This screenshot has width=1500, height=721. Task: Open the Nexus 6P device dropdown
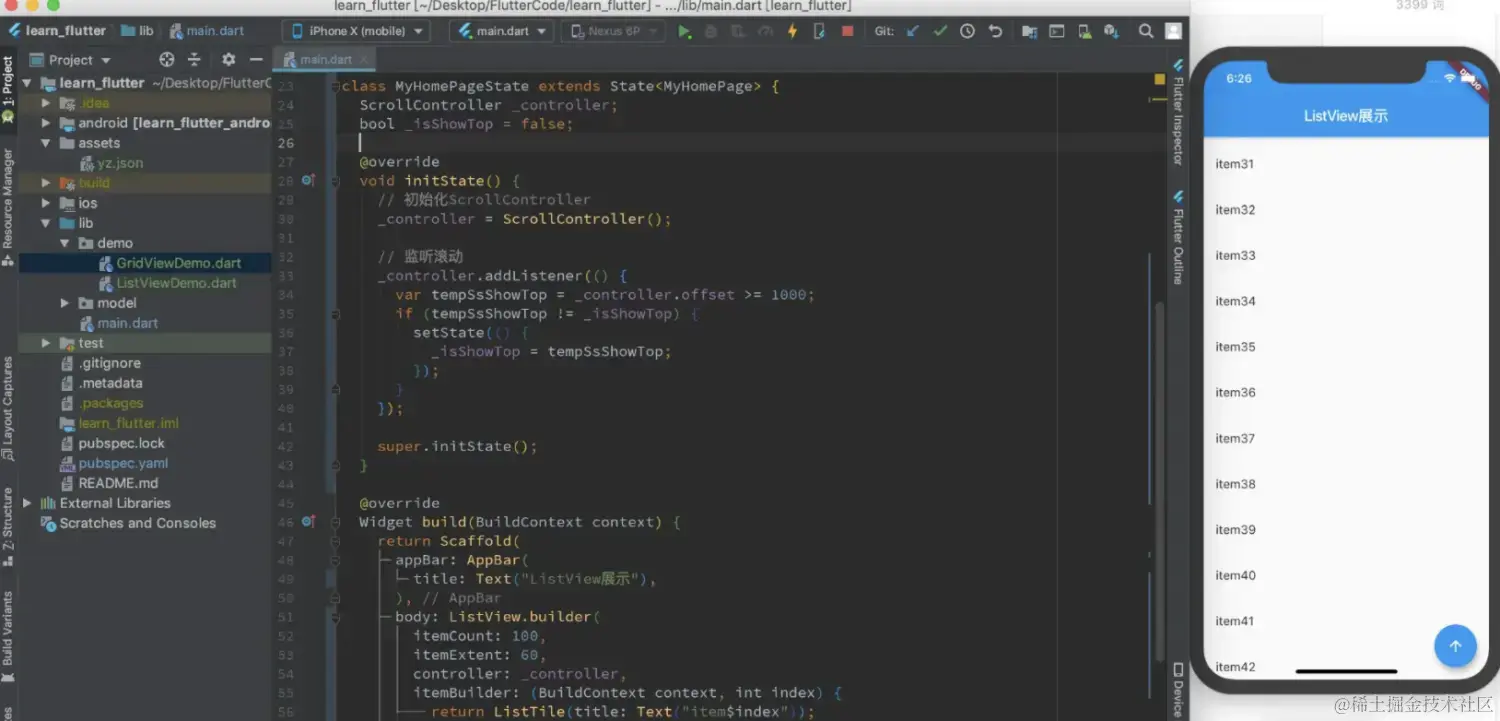click(x=614, y=32)
